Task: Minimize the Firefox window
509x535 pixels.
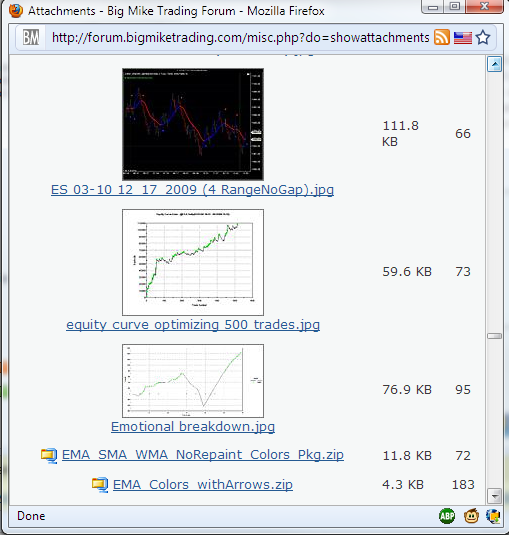Action: point(433,7)
